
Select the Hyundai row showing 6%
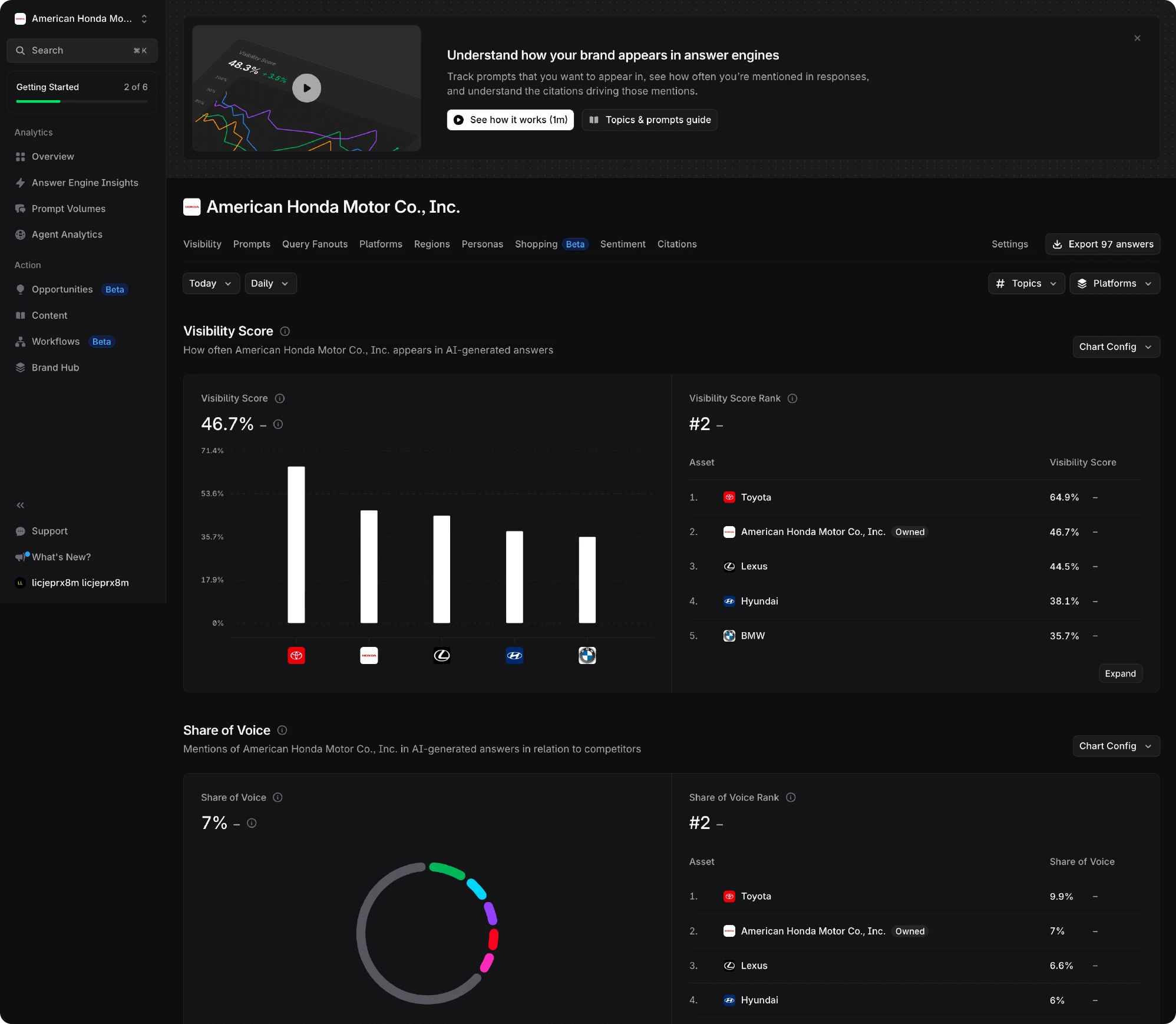click(915, 1000)
